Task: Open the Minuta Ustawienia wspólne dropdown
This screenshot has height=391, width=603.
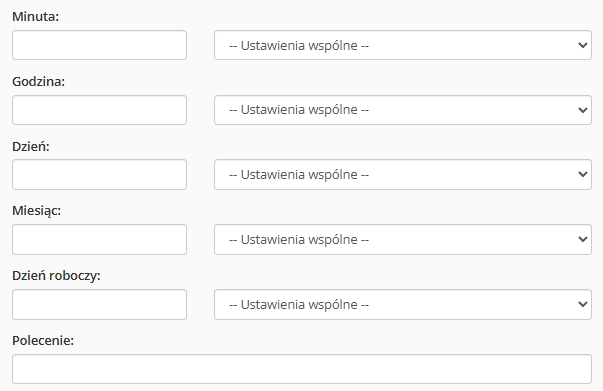Action: (x=403, y=45)
